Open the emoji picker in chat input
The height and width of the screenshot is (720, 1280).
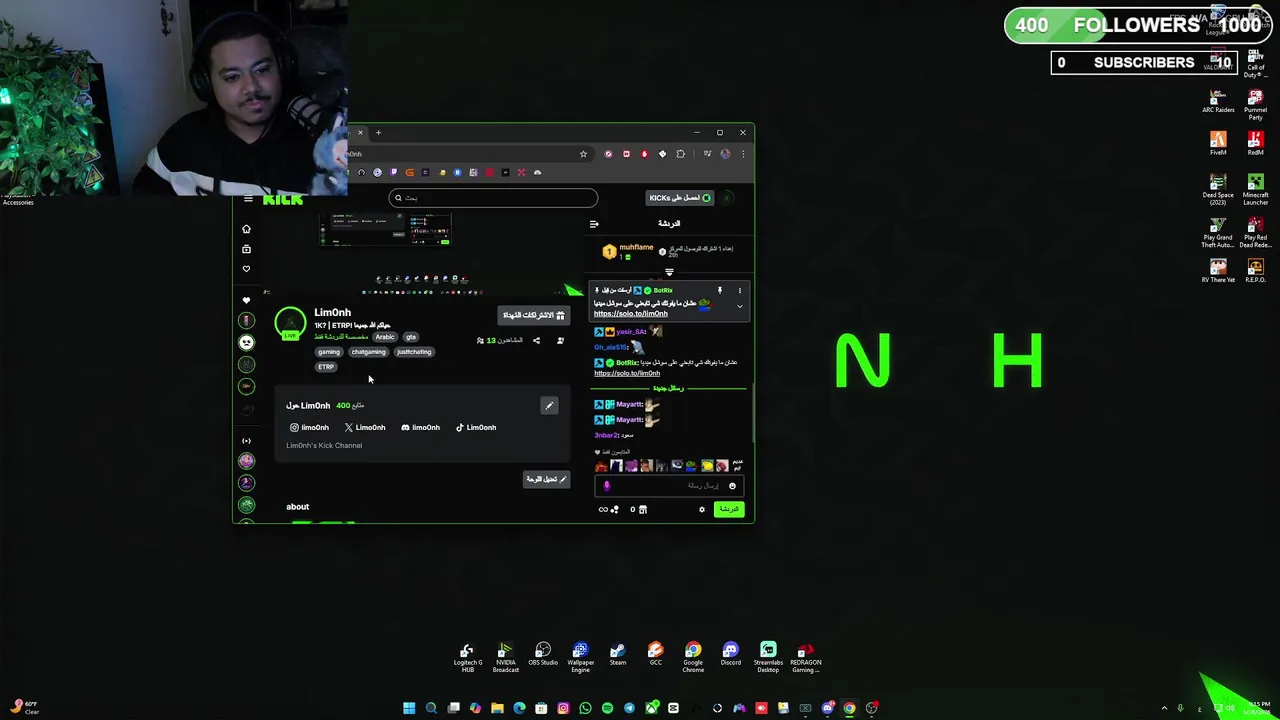pos(732,486)
